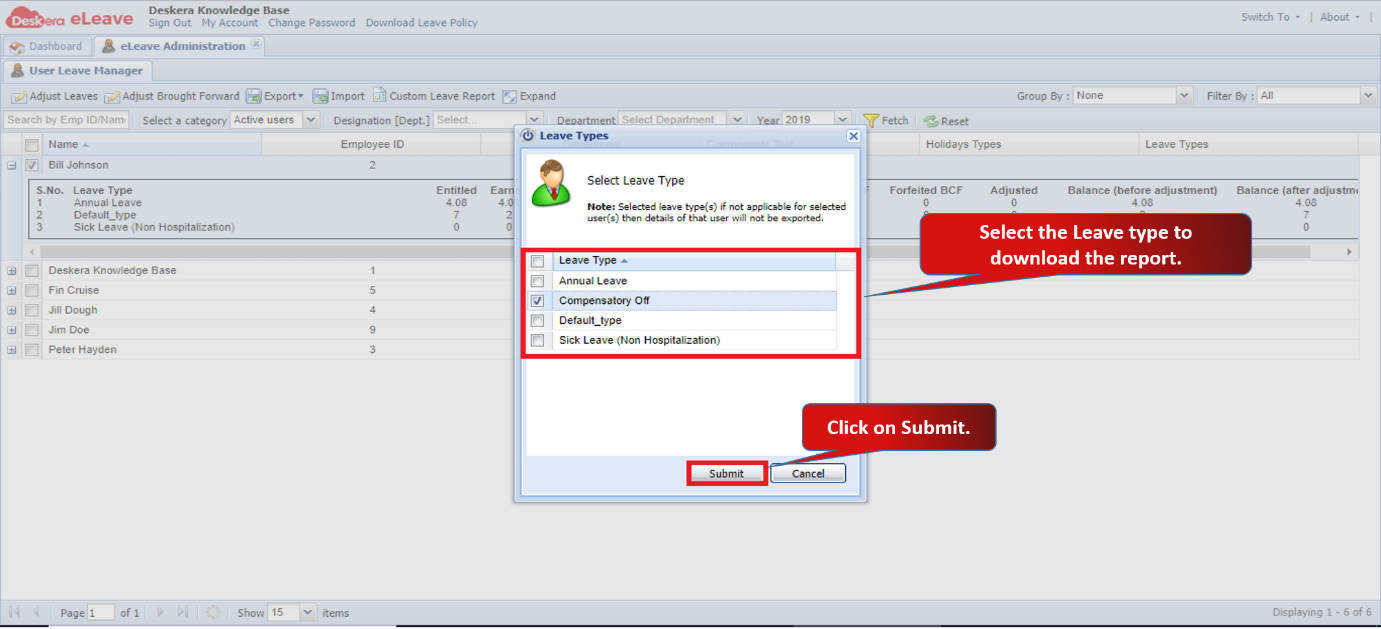Click the Sign Out link
1381x629 pixels.
pyautogui.click(x=170, y=23)
